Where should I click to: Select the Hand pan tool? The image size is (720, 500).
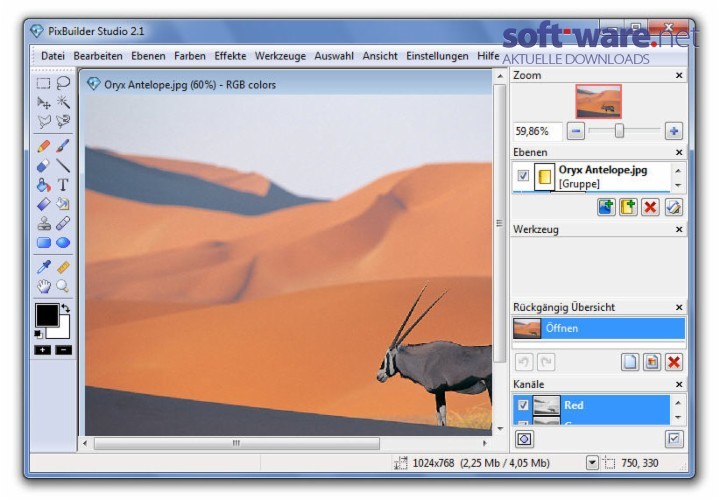tap(43, 287)
